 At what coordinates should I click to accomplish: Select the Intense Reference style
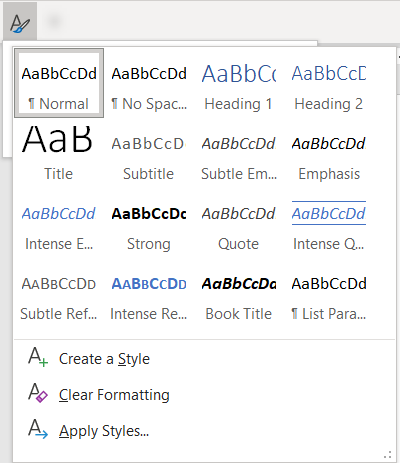[149, 293]
